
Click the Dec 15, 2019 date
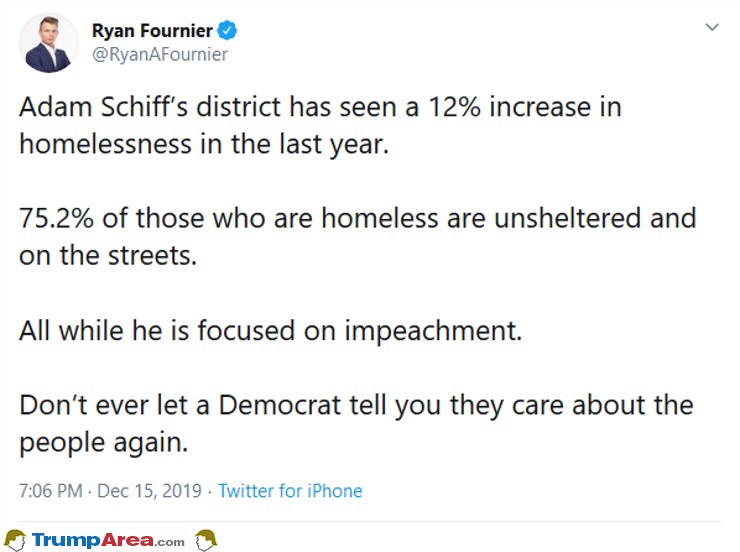click(149, 491)
